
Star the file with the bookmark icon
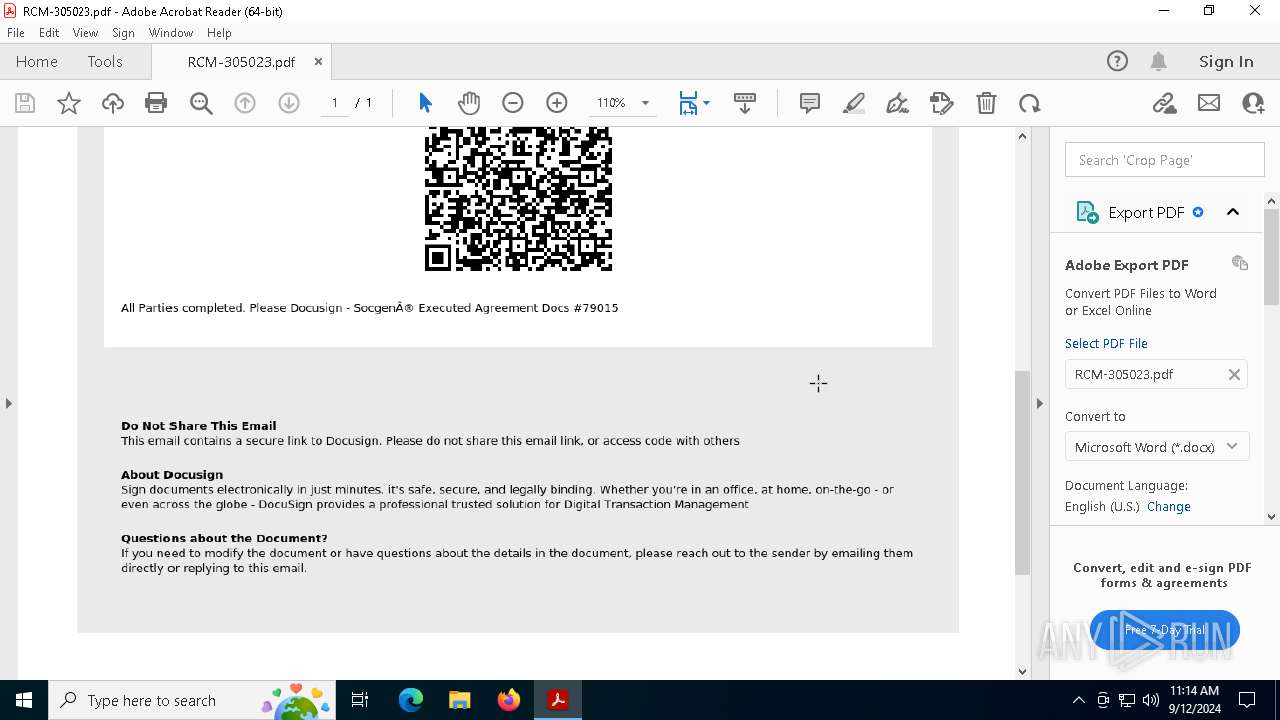pos(69,103)
